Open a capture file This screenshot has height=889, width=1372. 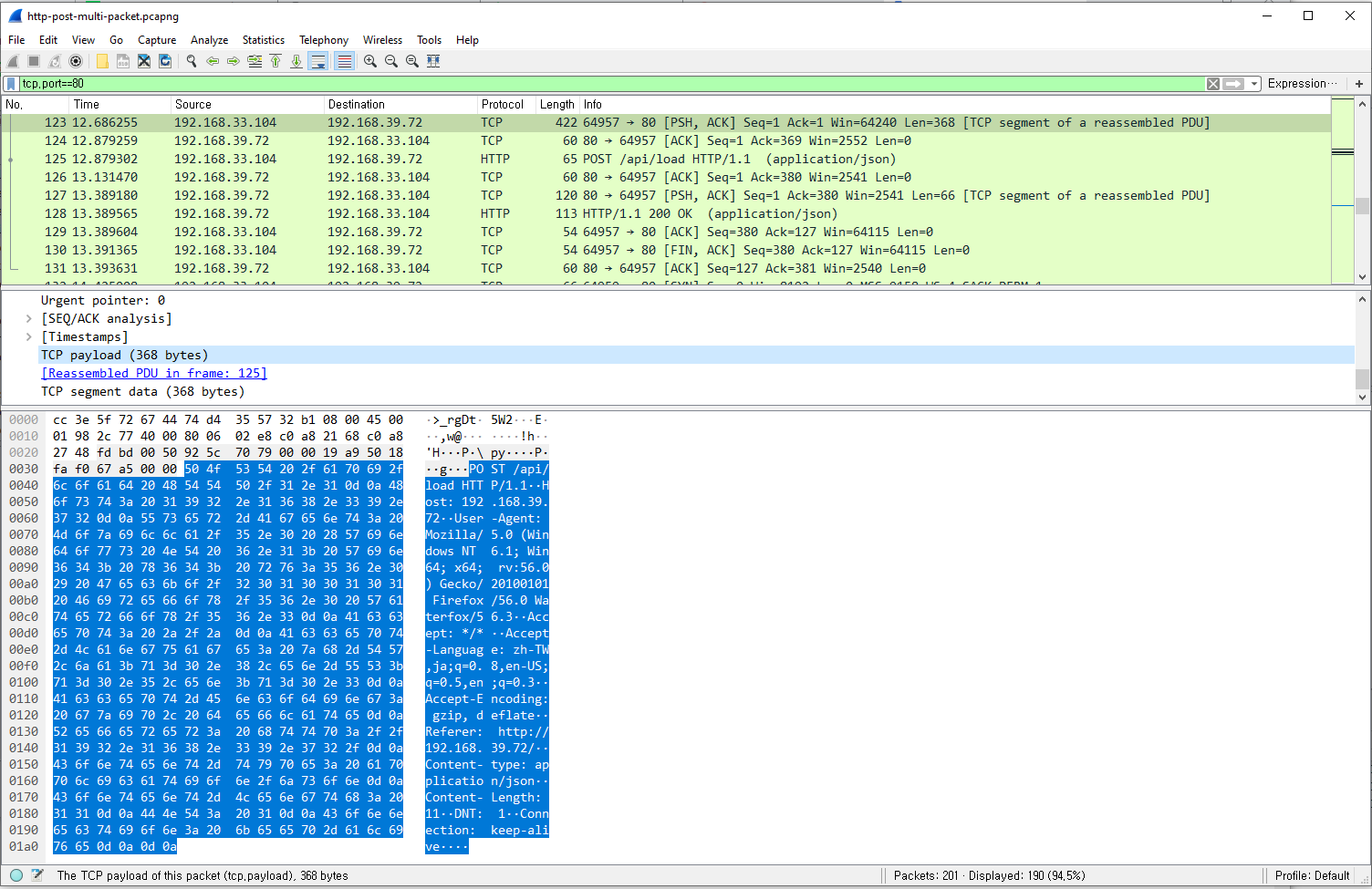coord(102,61)
